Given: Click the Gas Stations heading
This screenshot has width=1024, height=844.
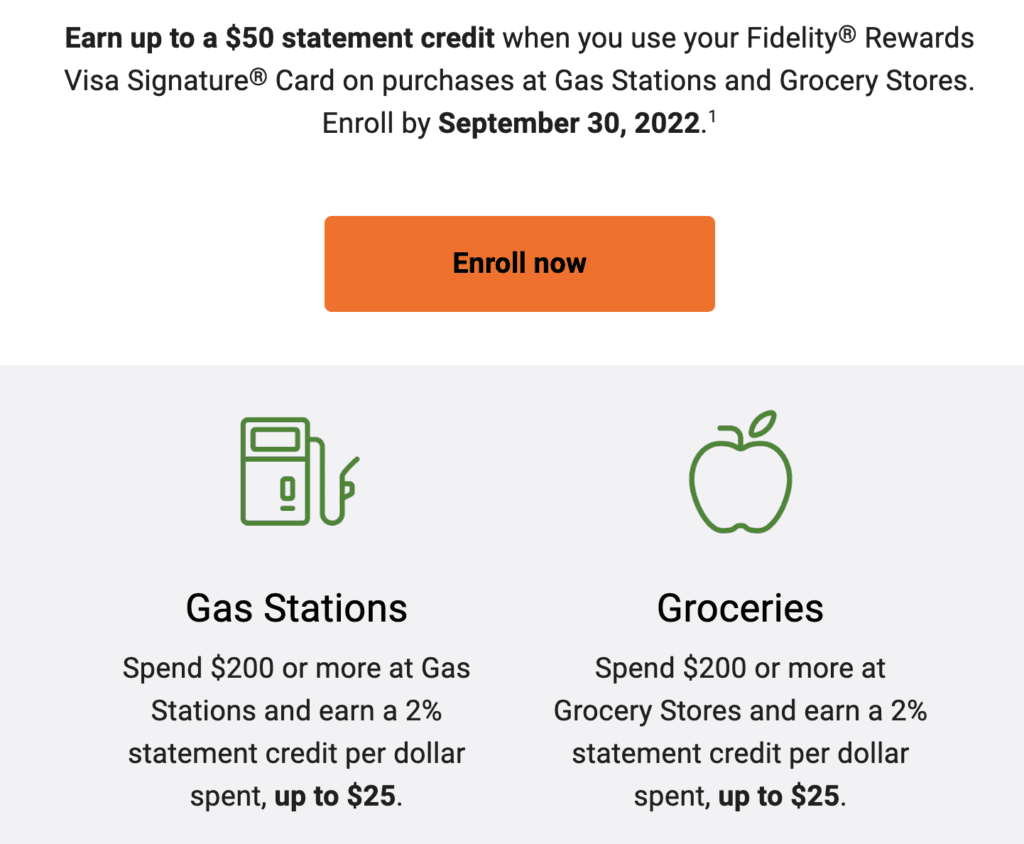Looking at the screenshot, I should tap(296, 608).
